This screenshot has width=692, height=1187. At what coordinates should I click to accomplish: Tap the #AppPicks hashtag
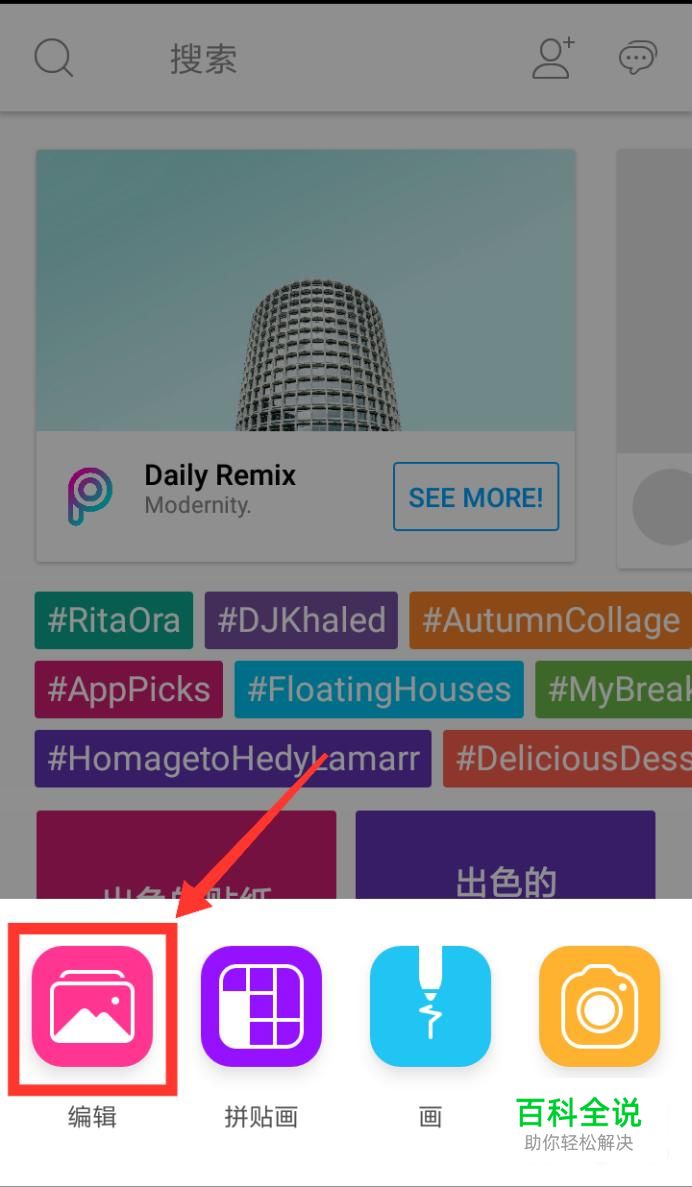(x=129, y=690)
